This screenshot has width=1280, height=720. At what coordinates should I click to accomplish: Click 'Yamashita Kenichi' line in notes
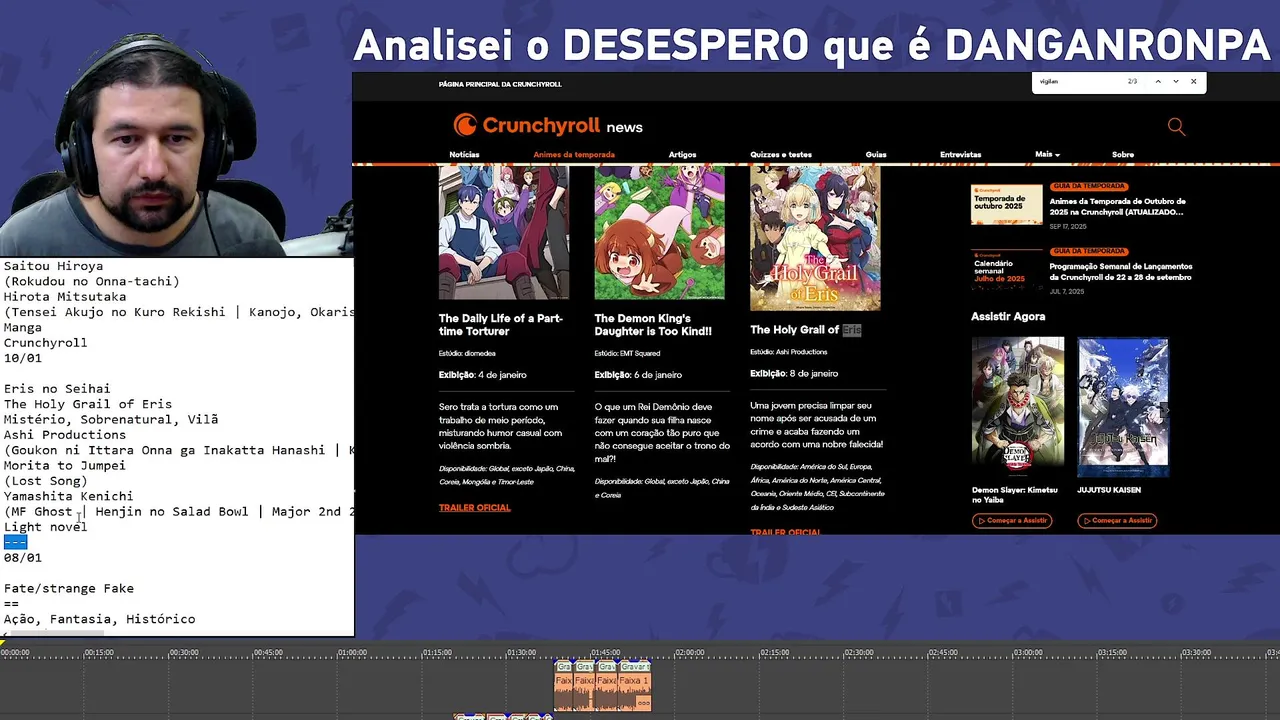pos(68,496)
